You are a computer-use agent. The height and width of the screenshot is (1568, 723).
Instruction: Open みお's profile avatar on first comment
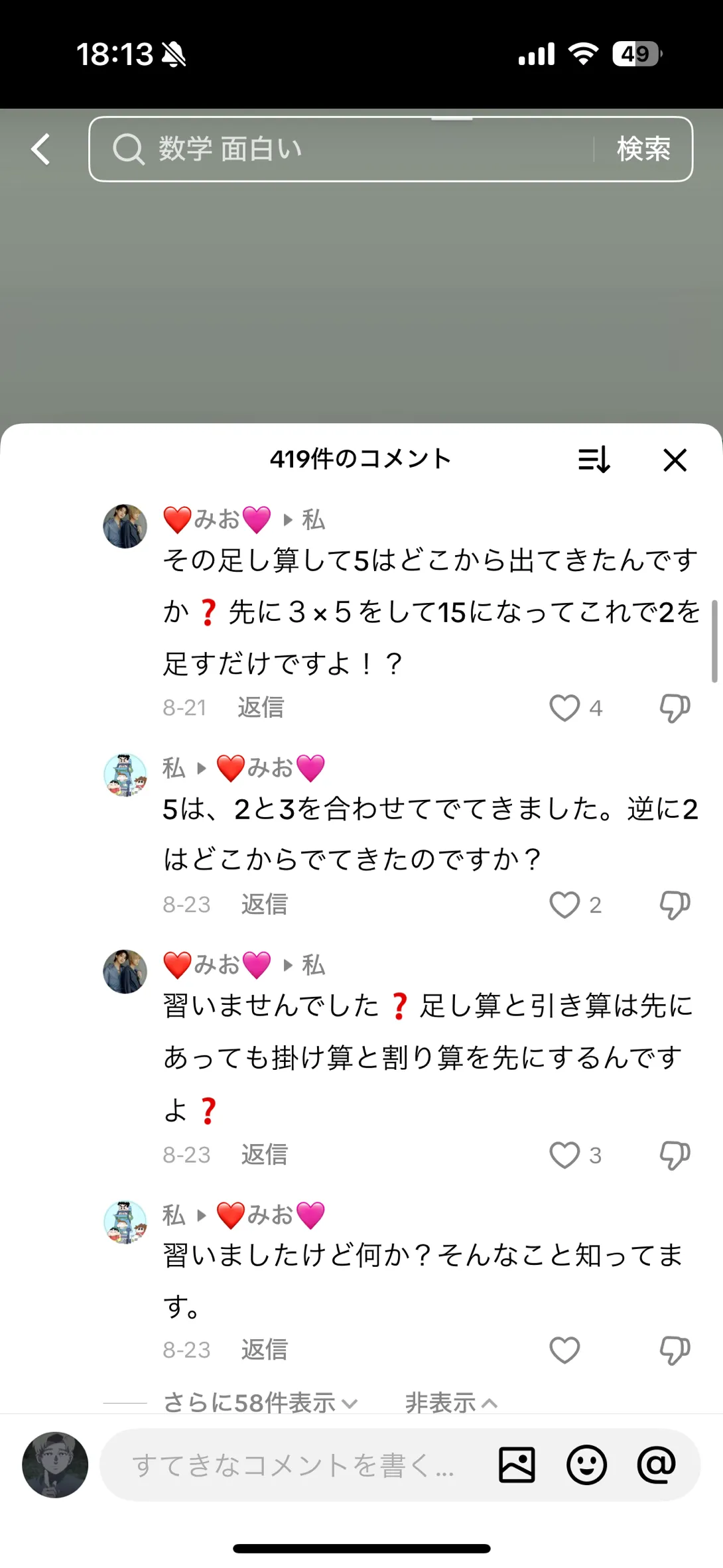[125, 526]
